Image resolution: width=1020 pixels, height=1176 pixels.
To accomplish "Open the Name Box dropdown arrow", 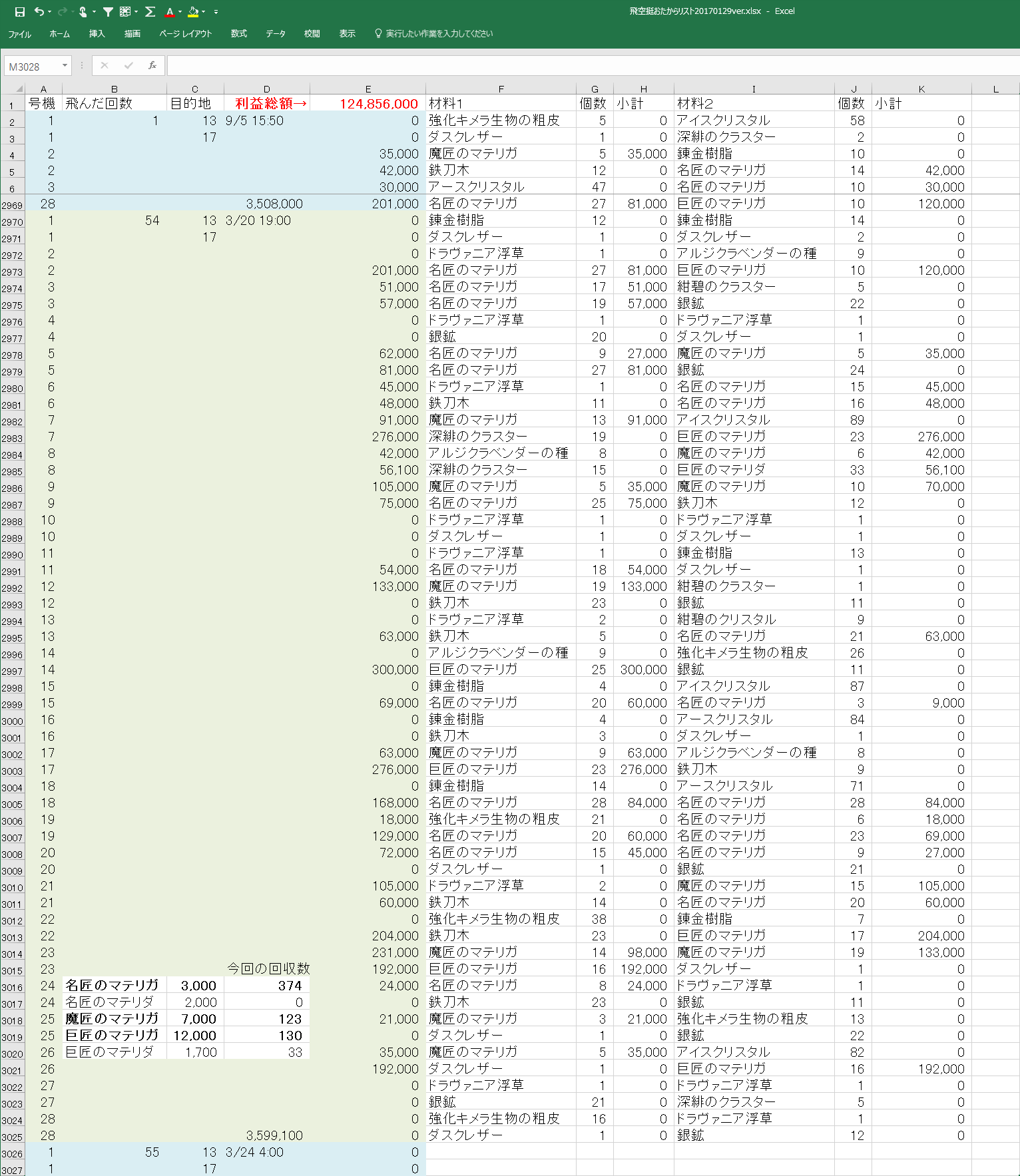I will [65, 65].
